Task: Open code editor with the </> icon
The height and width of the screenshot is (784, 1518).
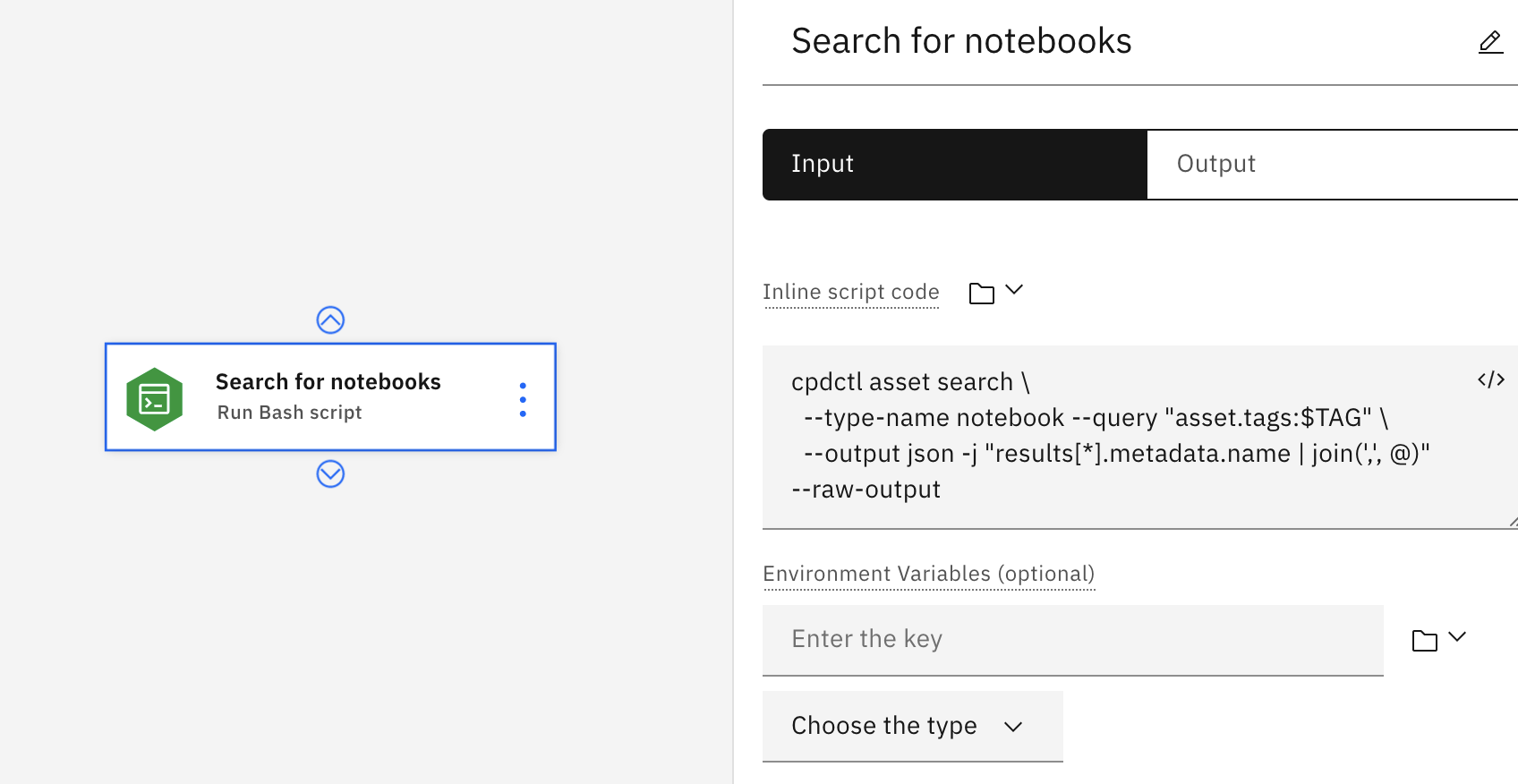Action: coord(1490,379)
